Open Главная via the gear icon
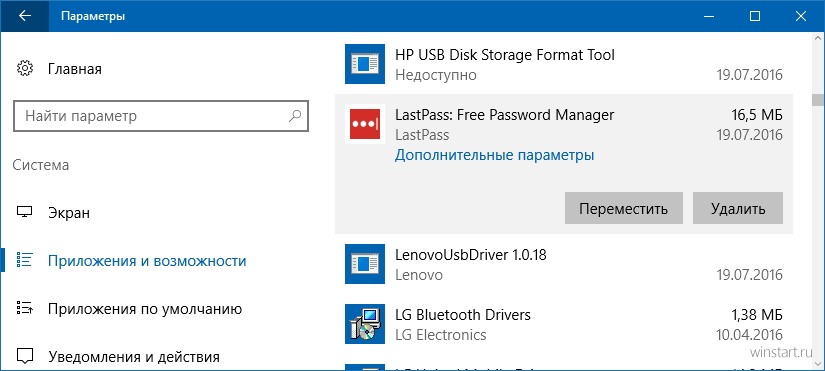 pyautogui.click(x=25, y=69)
